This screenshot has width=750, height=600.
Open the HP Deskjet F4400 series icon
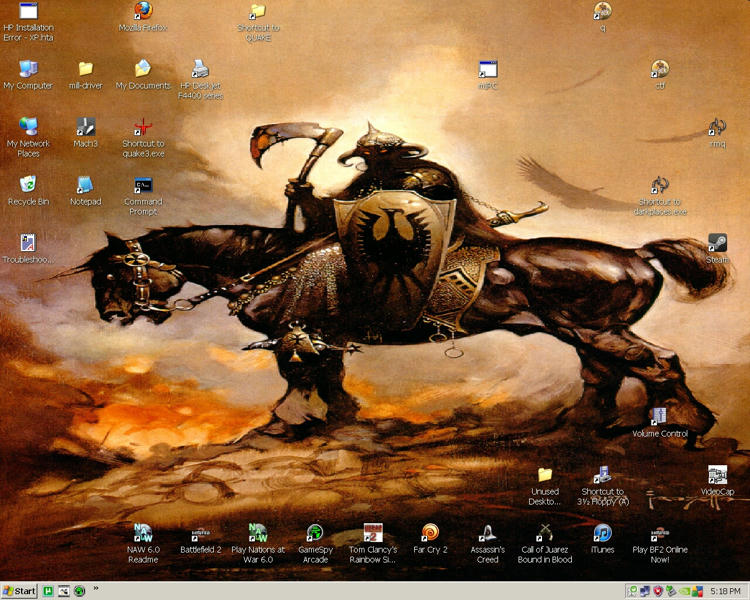tap(200, 80)
